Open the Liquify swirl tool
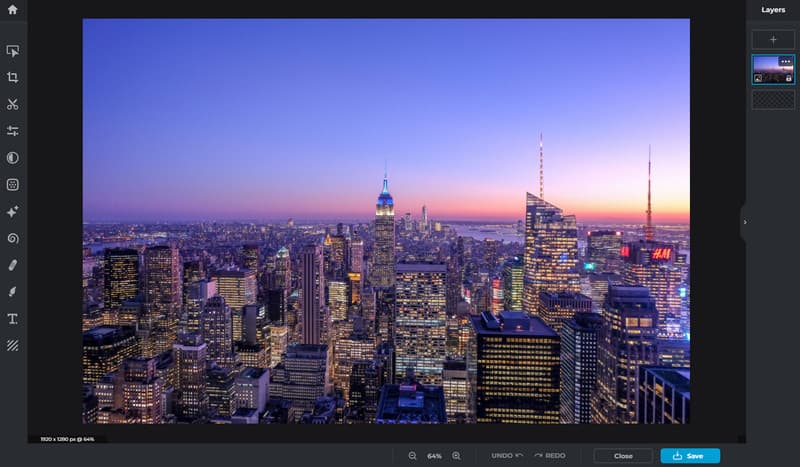 (x=13, y=239)
